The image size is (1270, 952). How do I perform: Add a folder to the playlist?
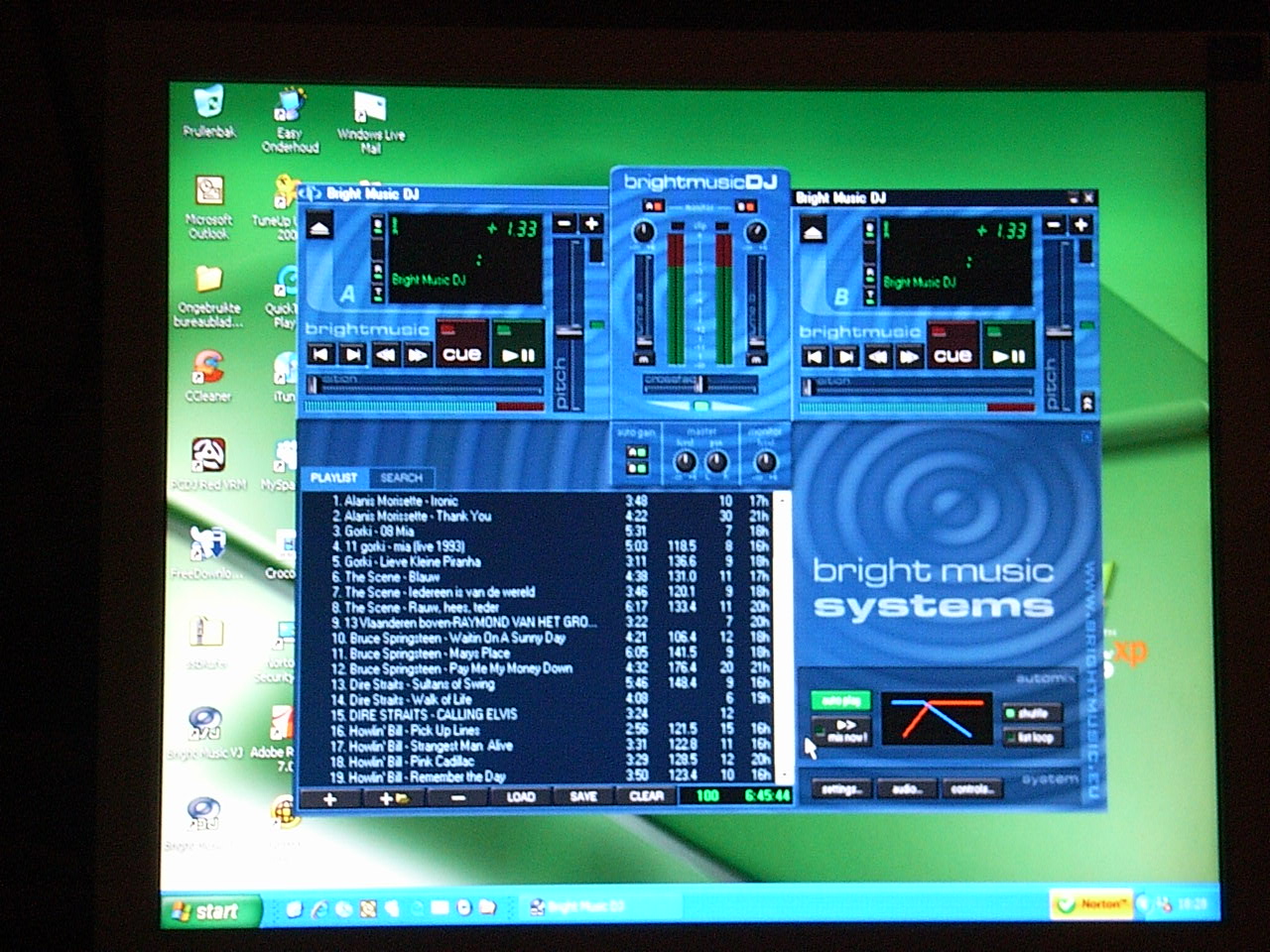tap(394, 798)
